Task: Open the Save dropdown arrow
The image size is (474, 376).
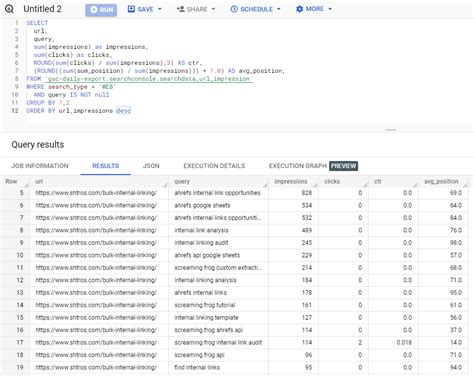Action: pos(160,9)
